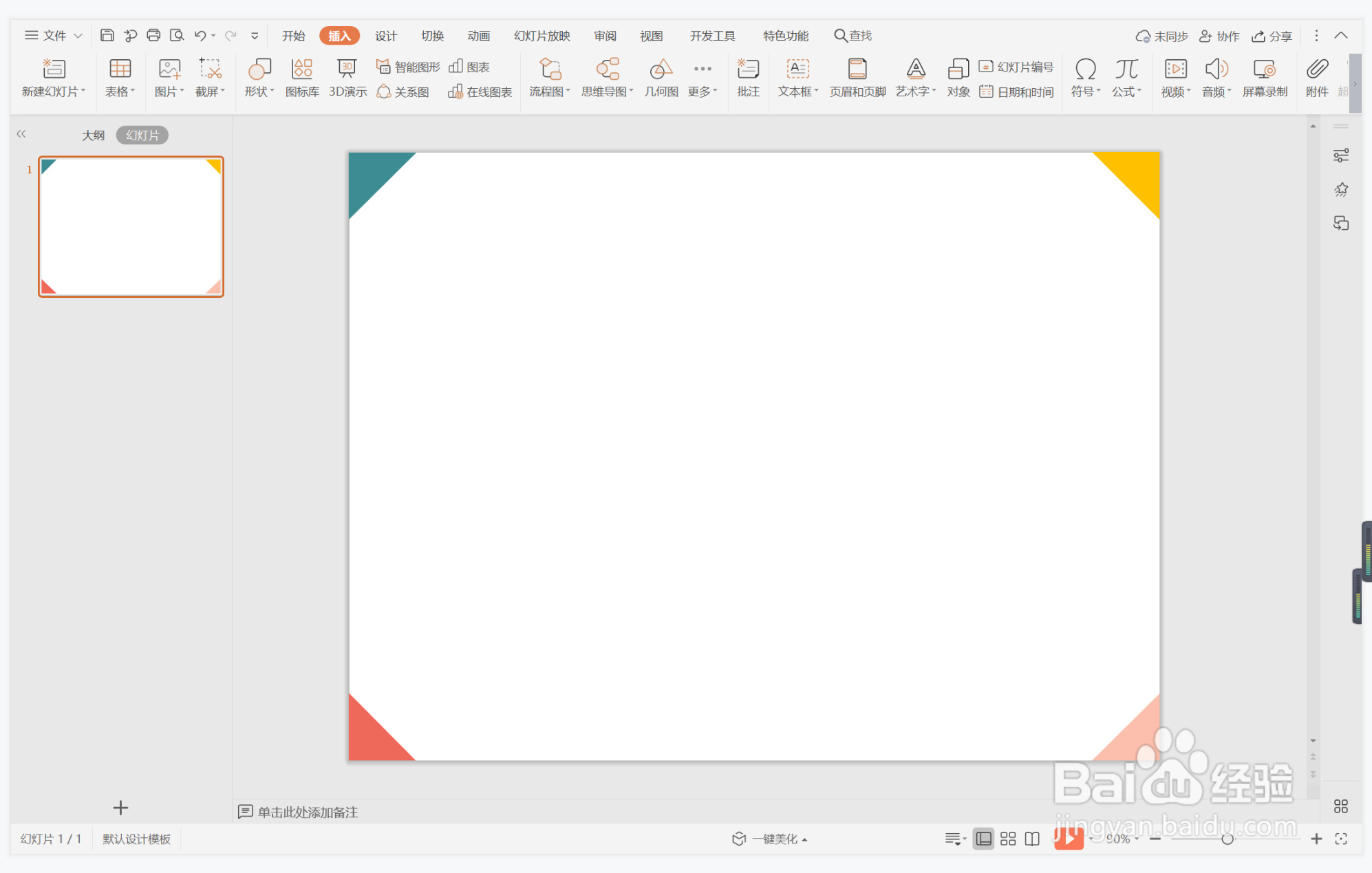The width and height of the screenshot is (1372, 873).
Task: Insert an 附件 attachment
Action: 1317,78
